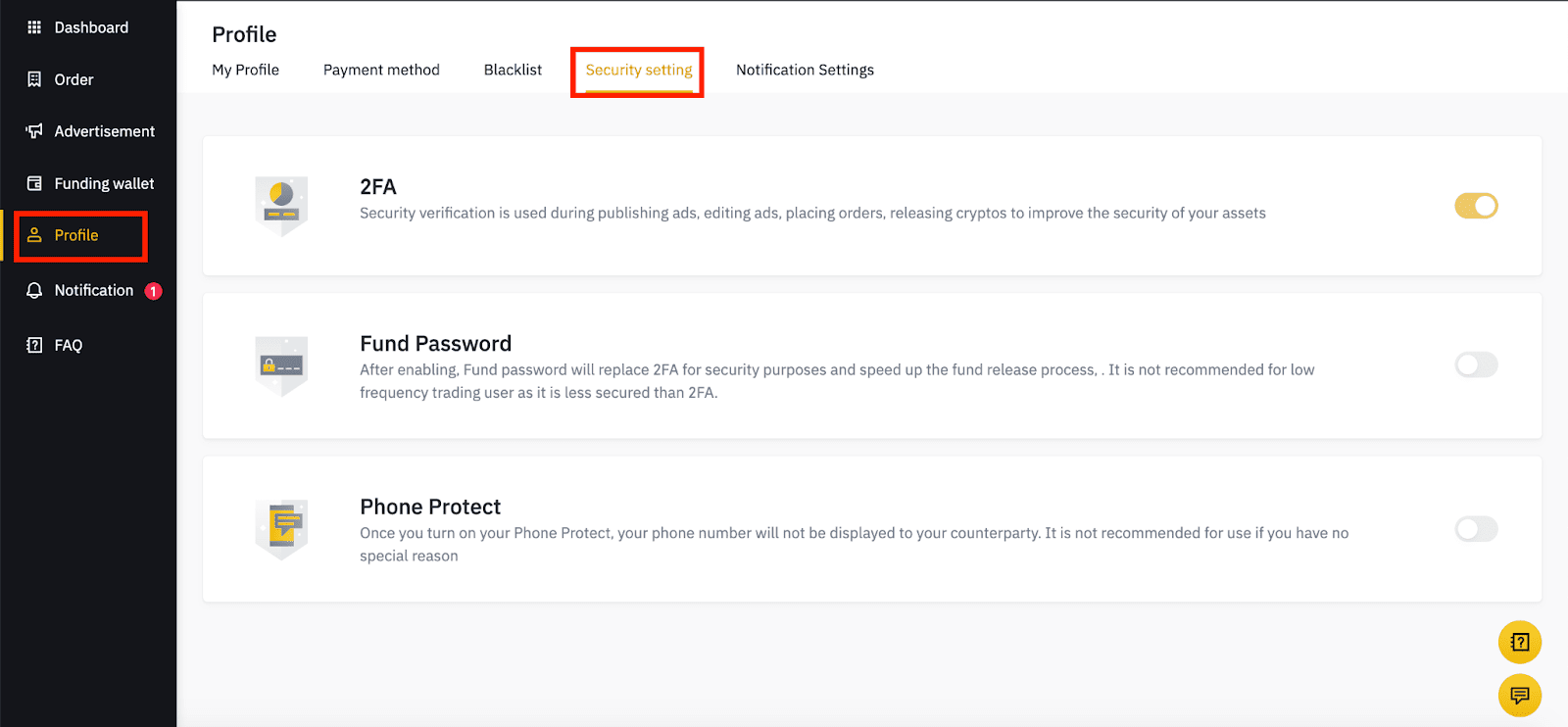Click the Fund Password heading
This screenshot has width=1568, height=727.
436,344
